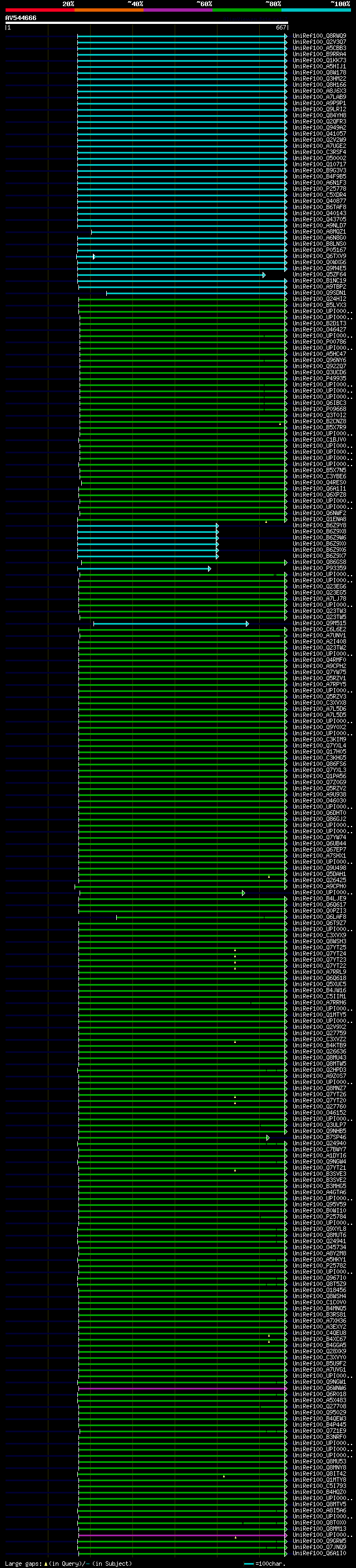
Task: Click the green alignment bar for UniRef100_Q24H12
Action: tap(183, 299)
